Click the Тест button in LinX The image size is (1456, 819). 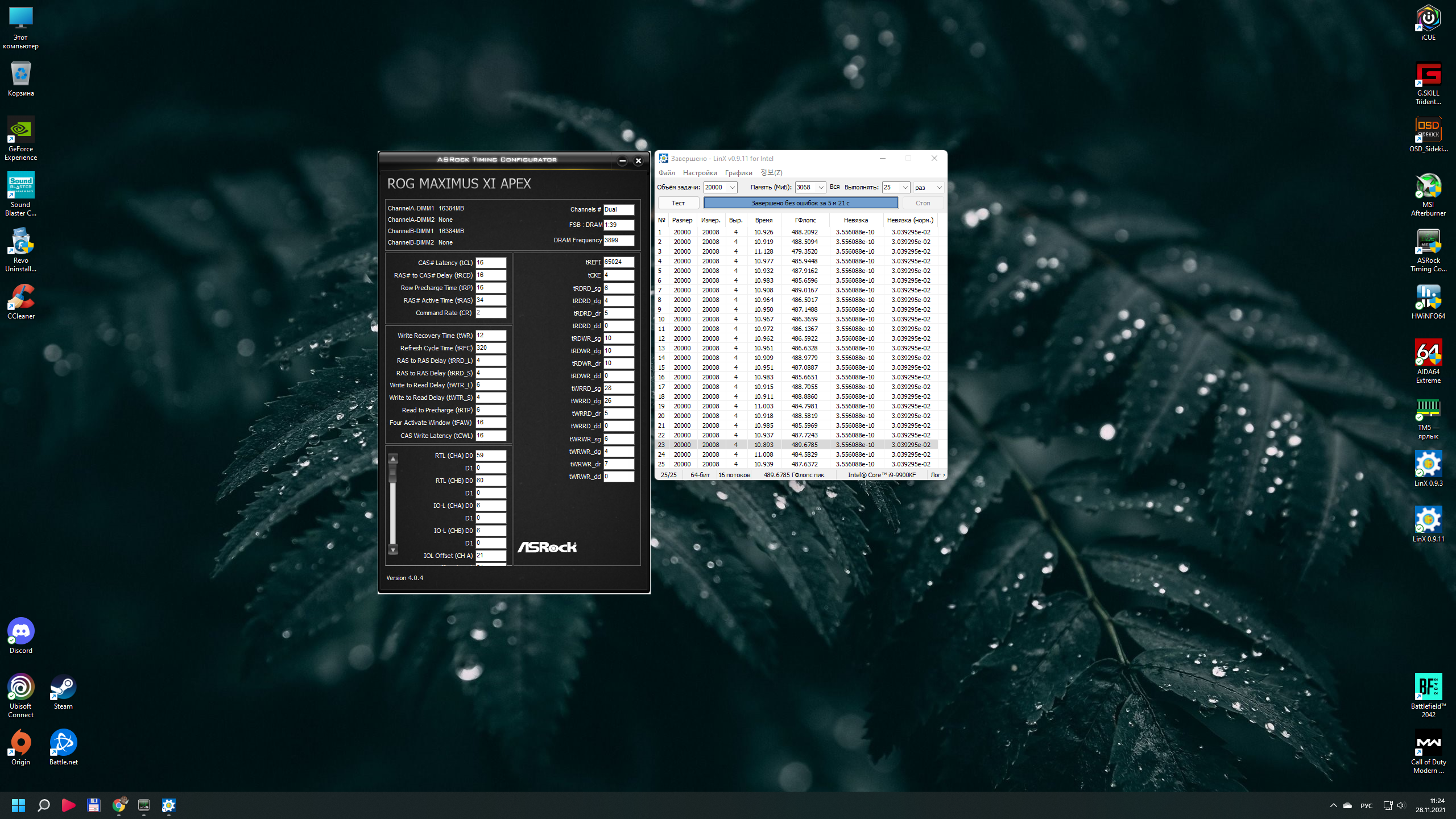(x=678, y=203)
